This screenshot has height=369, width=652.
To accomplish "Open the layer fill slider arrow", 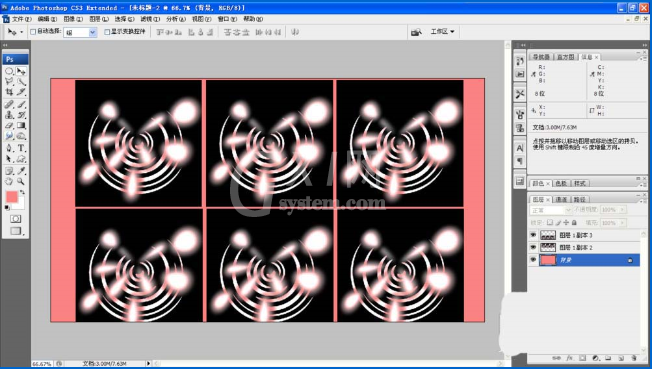I will pyautogui.click(x=622, y=223).
